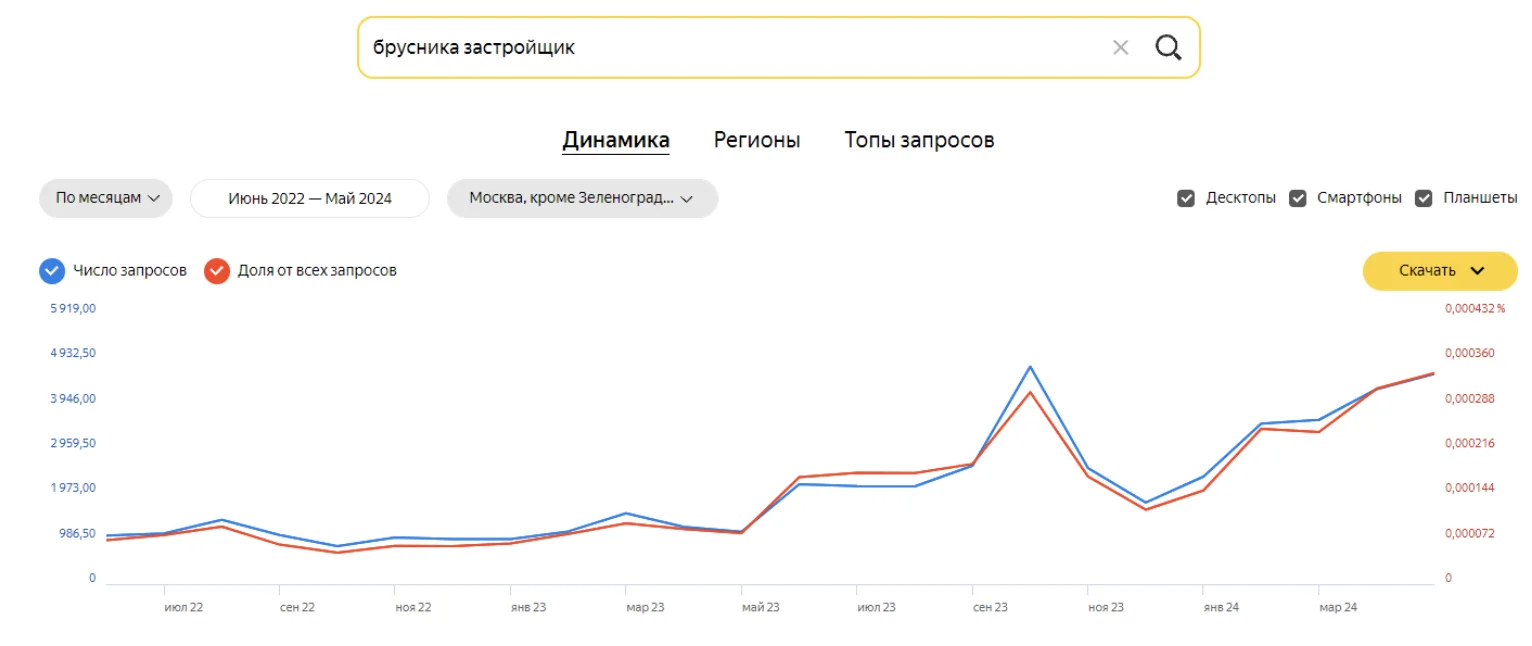Toggle the blue Число запросов series
The height and width of the screenshot is (646, 1532).
52,270
